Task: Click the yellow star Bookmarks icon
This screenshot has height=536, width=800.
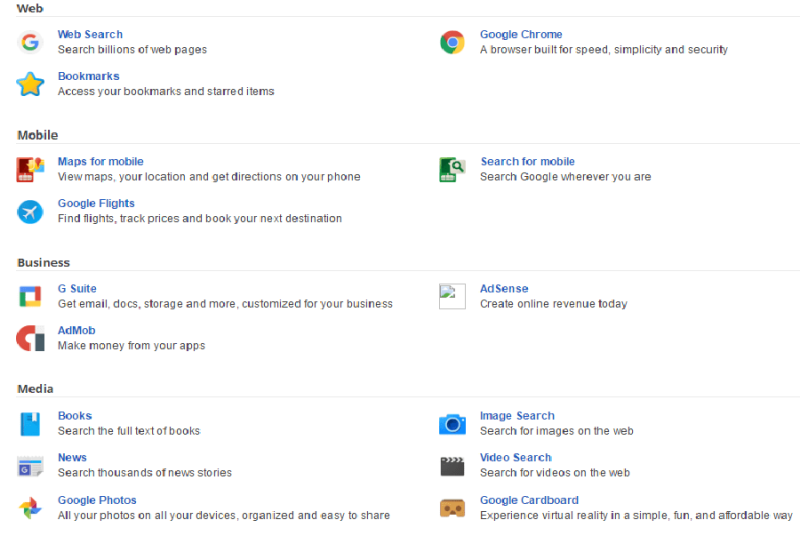Action: coord(30,84)
